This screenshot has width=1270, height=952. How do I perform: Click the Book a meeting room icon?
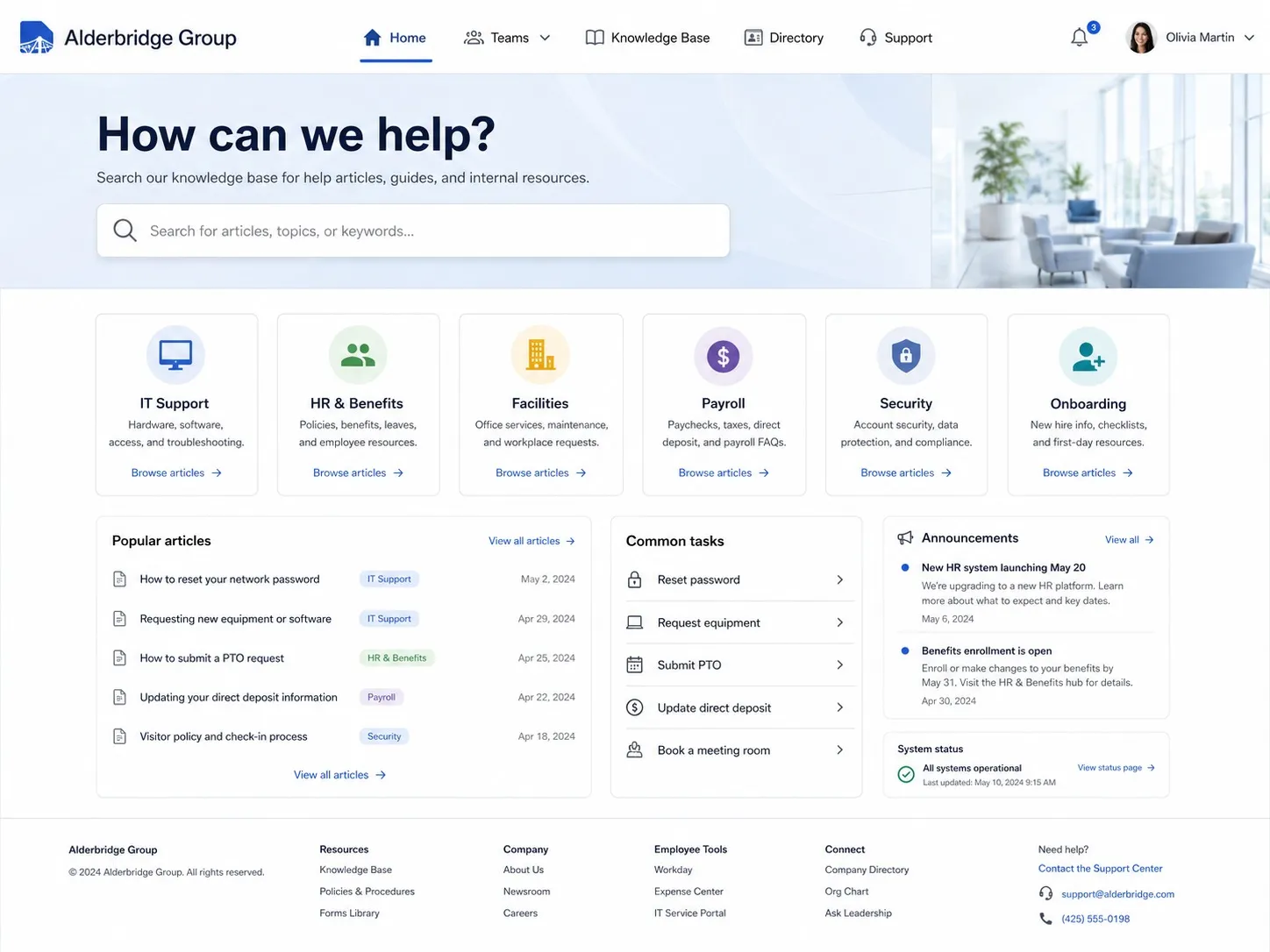pyautogui.click(x=635, y=750)
